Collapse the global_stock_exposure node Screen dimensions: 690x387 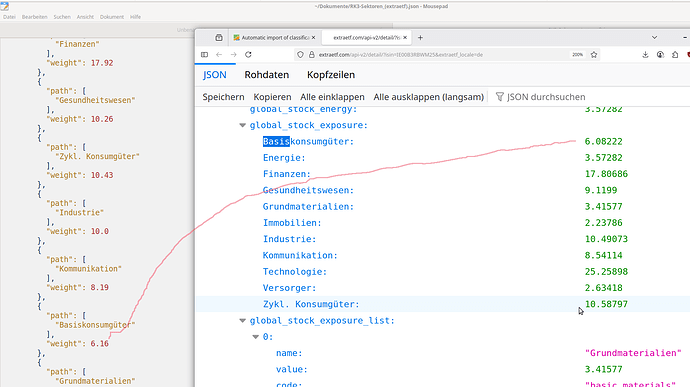click(x=242, y=125)
